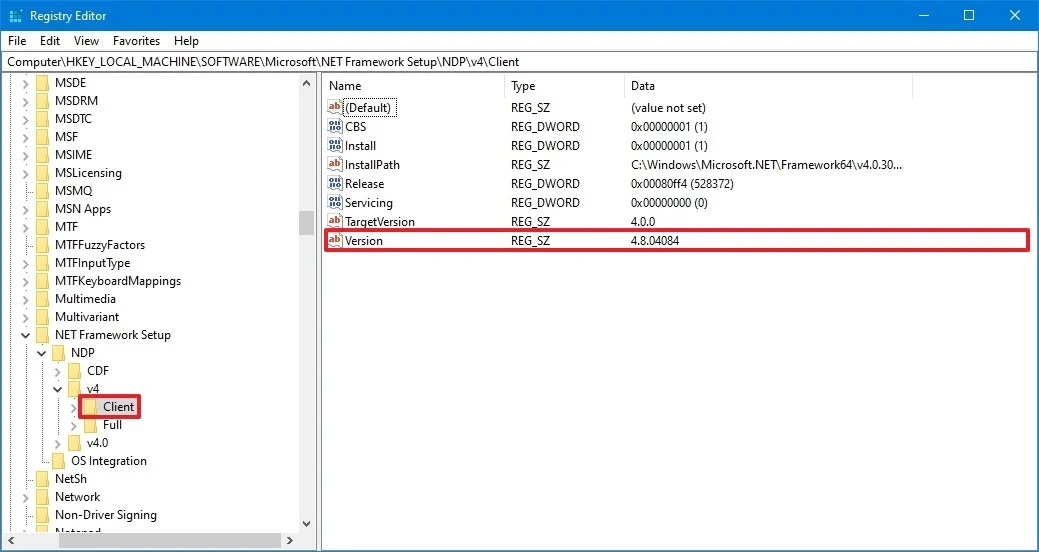
Task: Select the Non-Driver Signing key
Action: [x=106, y=514]
